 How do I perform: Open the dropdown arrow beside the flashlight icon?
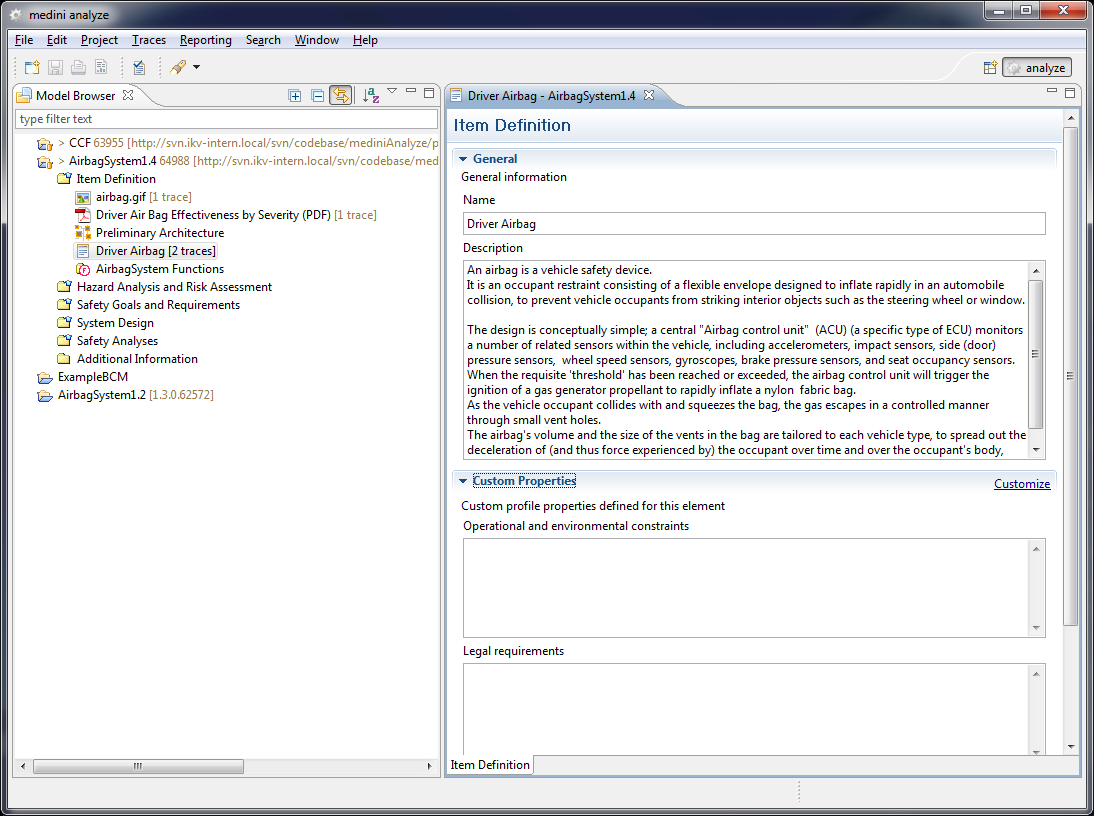(x=197, y=67)
